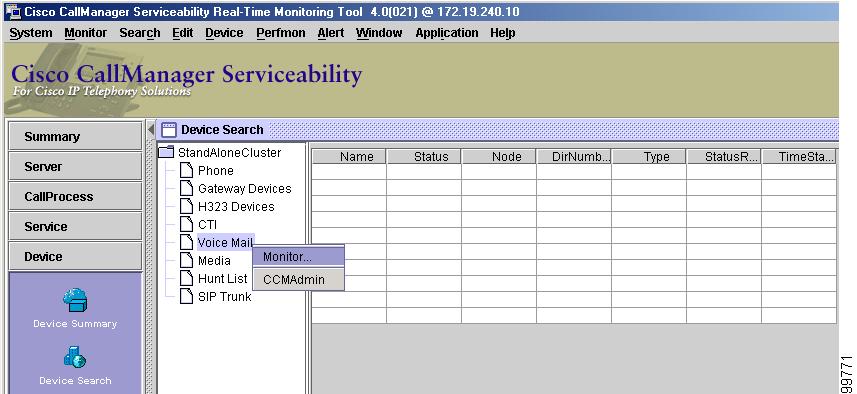Click the Media document icon
This screenshot has width=857, height=394.
coord(186,260)
